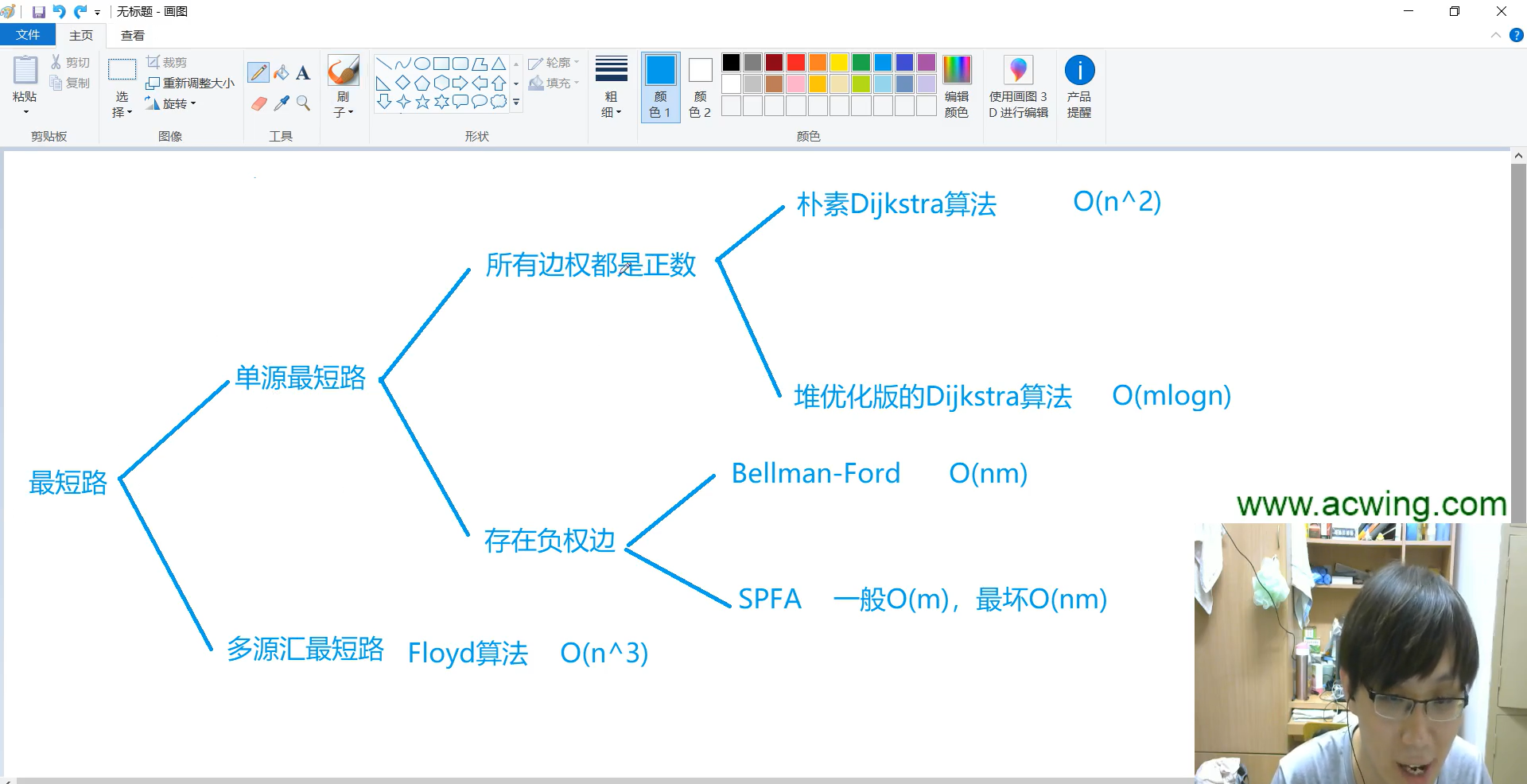Click the rectangular 选择 tool icon
1527x784 pixels.
(x=122, y=70)
